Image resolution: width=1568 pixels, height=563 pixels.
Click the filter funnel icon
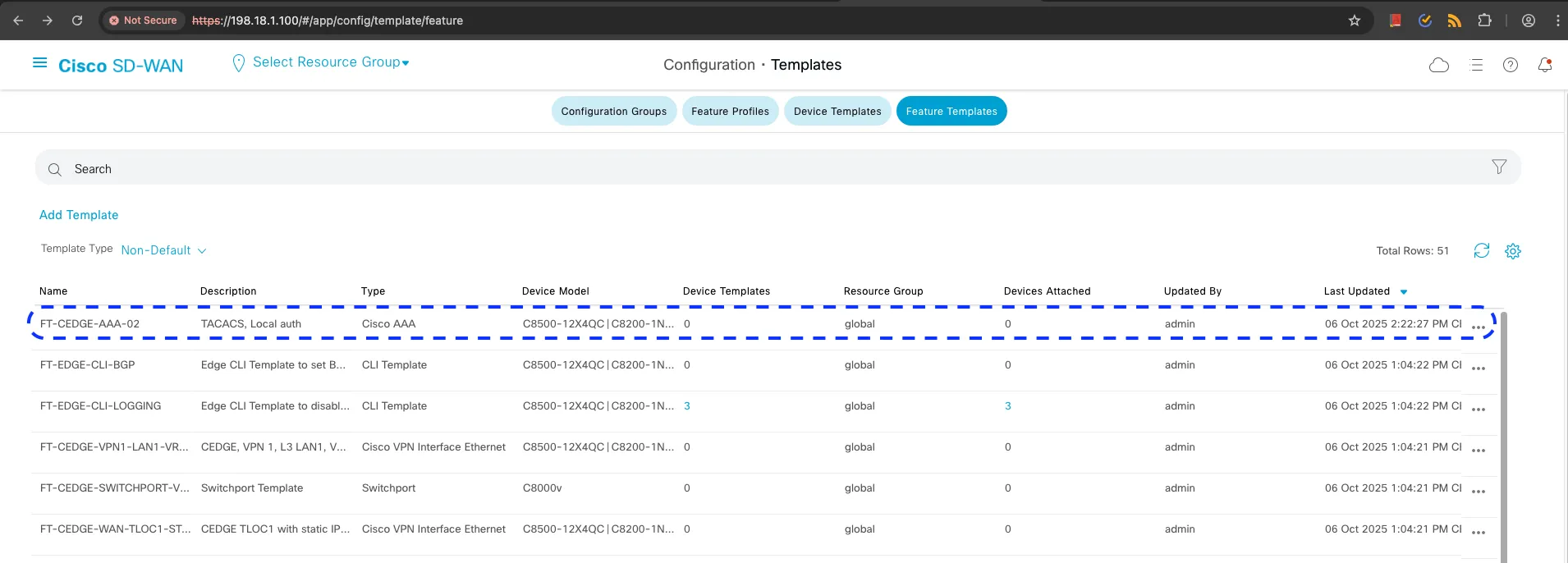tap(1499, 167)
